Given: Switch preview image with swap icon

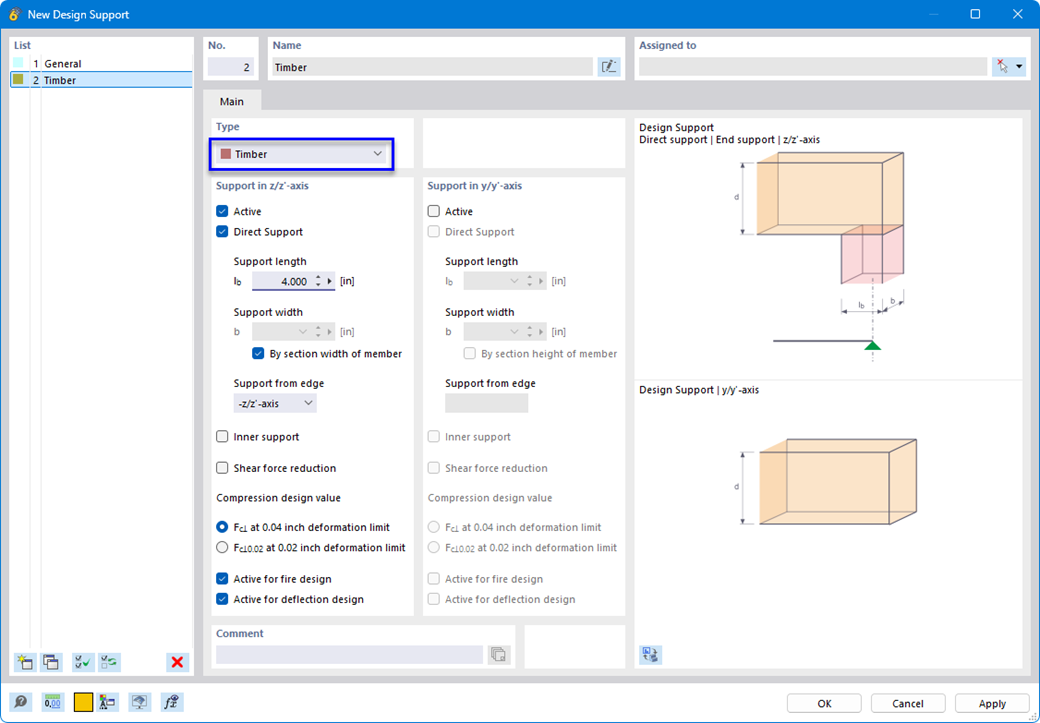Looking at the screenshot, I should coord(650,655).
